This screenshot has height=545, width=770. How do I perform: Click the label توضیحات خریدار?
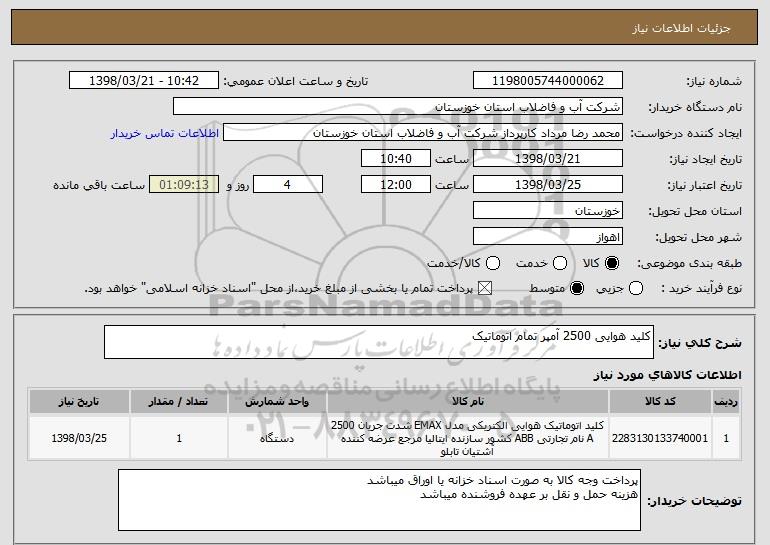pos(694,501)
